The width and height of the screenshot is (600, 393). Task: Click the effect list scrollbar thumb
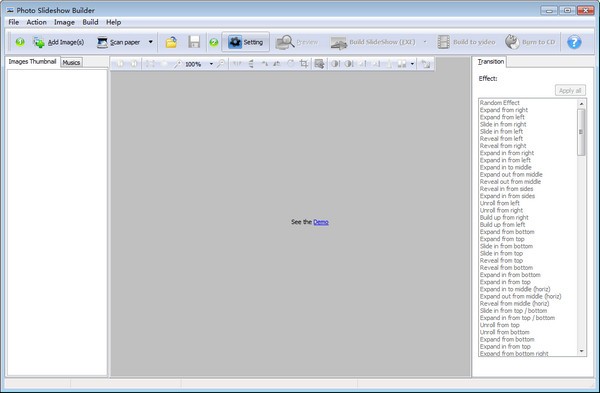pos(581,132)
